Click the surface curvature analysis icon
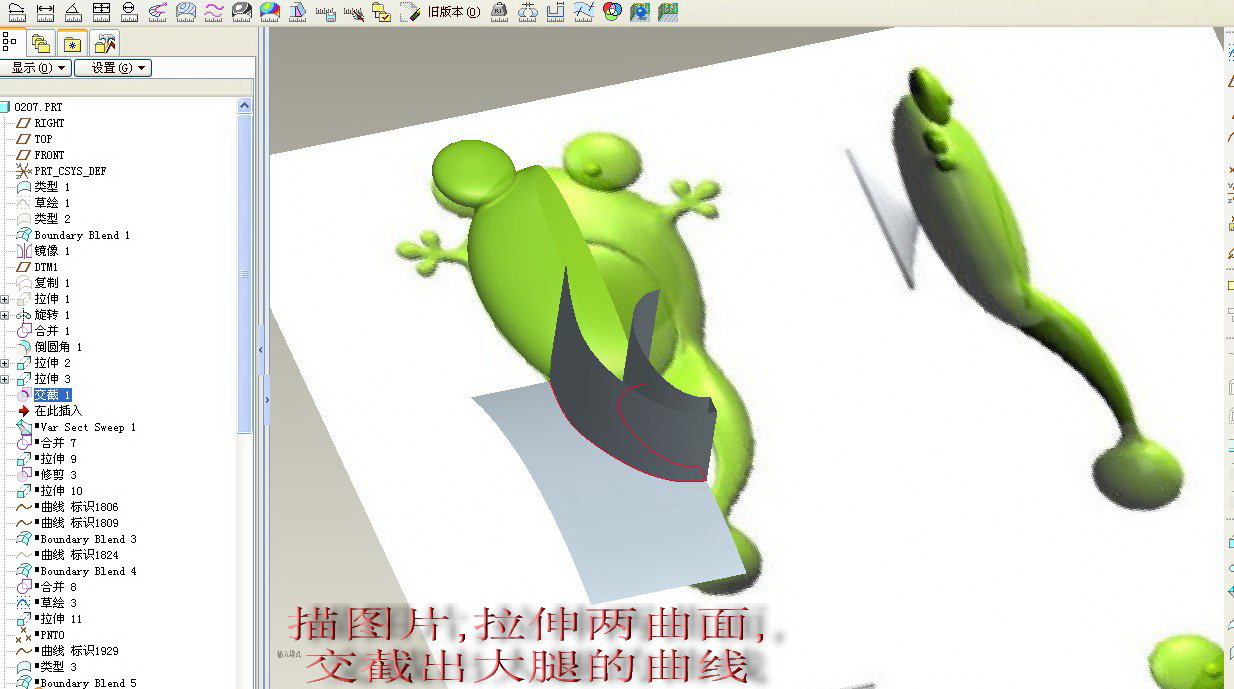The height and width of the screenshot is (689, 1234). coord(185,12)
